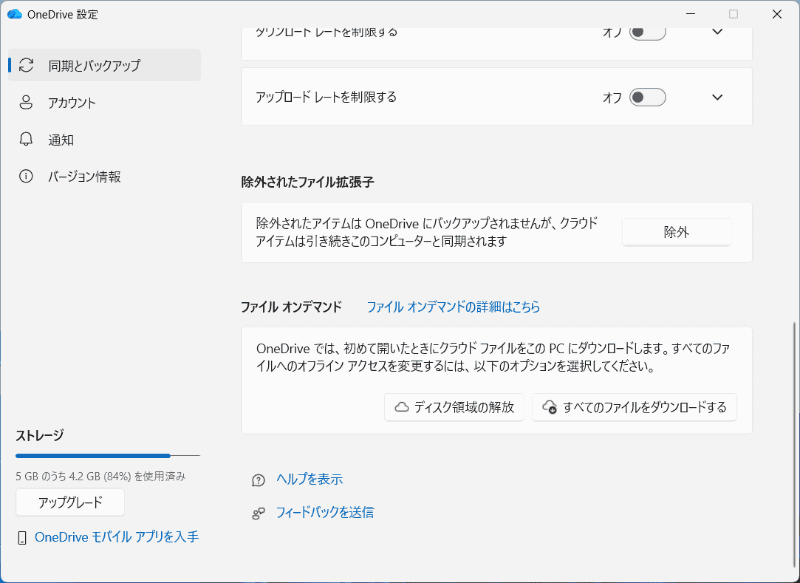The height and width of the screenshot is (583, 800).
Task: Click the 5 GB のうち 4.2 GB storage text
Action: pyautogui.click(x=101, y=476)
